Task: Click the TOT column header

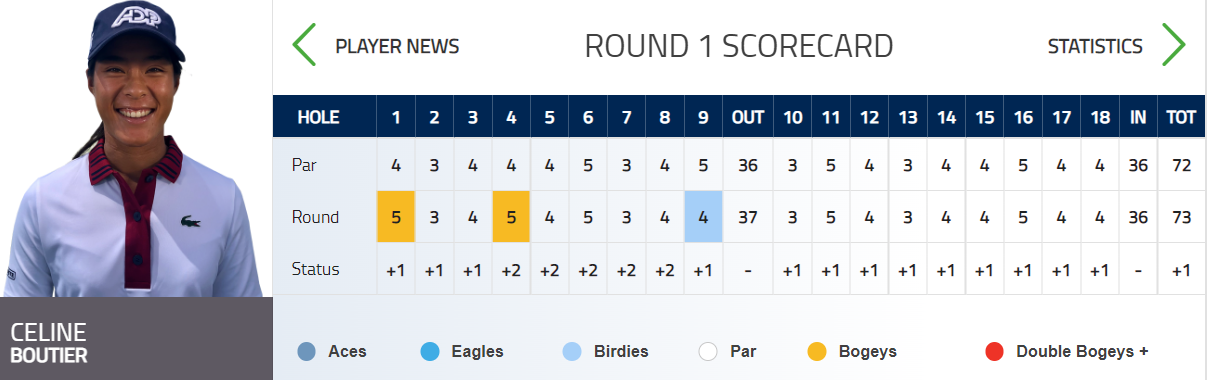Action: [1181, 118]
